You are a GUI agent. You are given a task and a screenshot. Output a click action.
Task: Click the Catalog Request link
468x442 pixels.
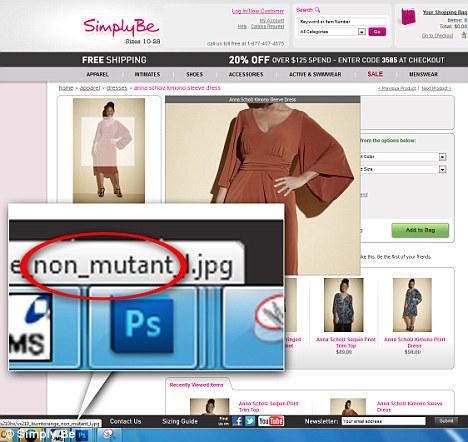click(268, 26)
